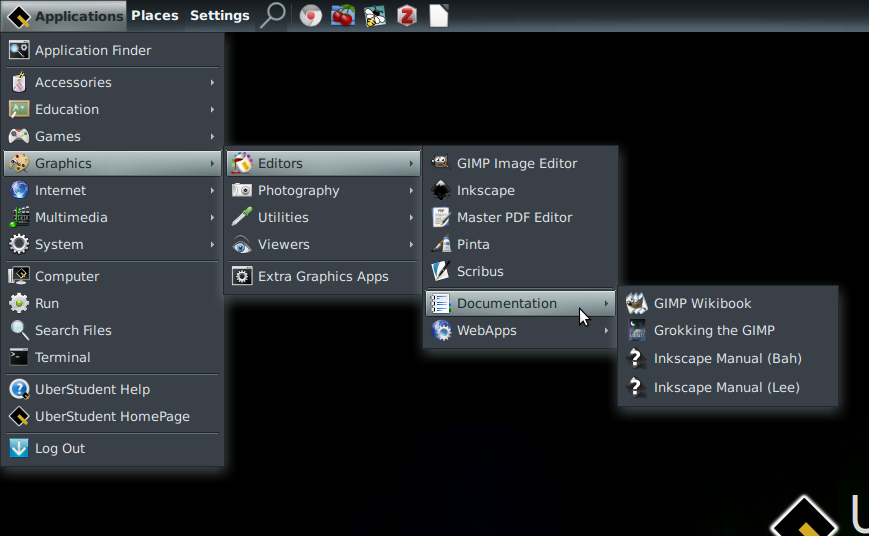The image size is (869, 536).
Task: Start Master PDF Editor
Action: 514,217
